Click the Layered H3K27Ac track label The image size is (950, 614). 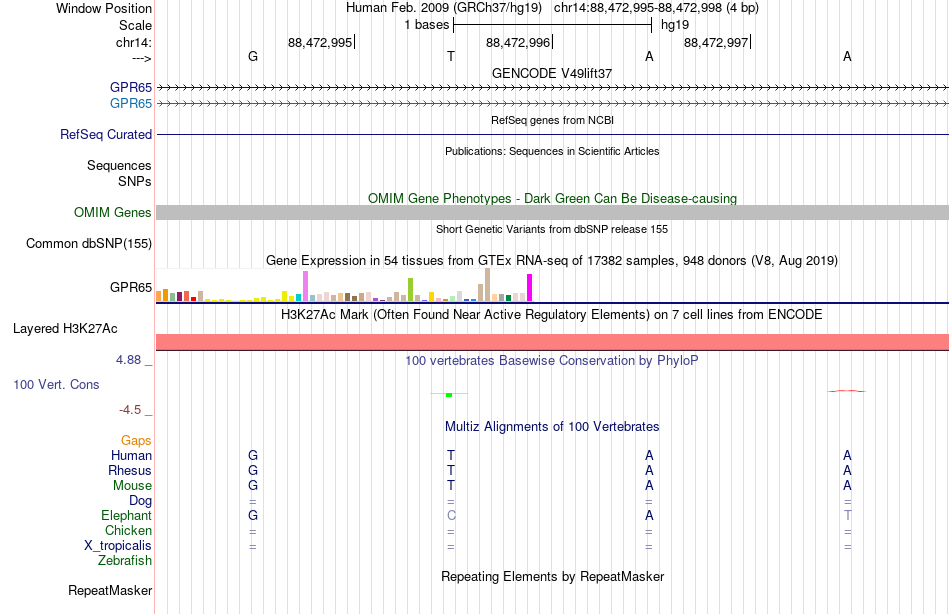65,329
